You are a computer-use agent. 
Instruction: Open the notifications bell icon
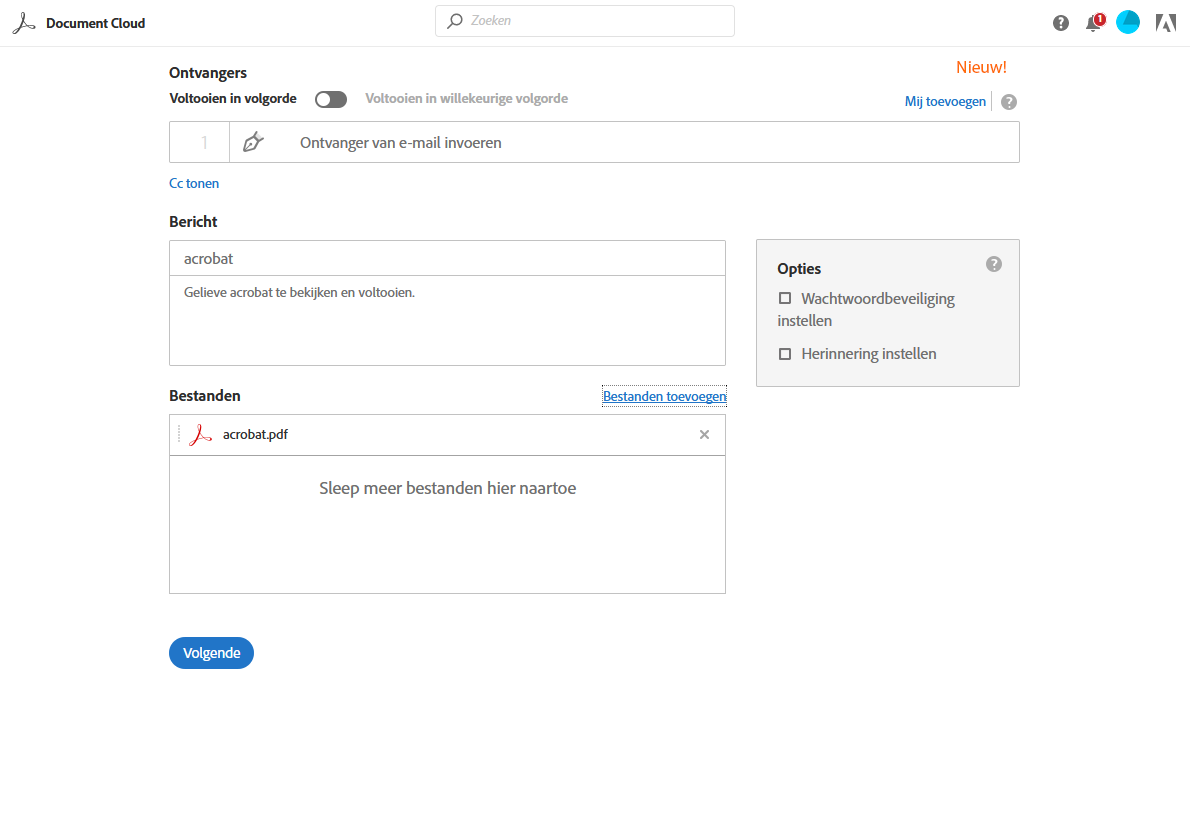coord(1093,23)
